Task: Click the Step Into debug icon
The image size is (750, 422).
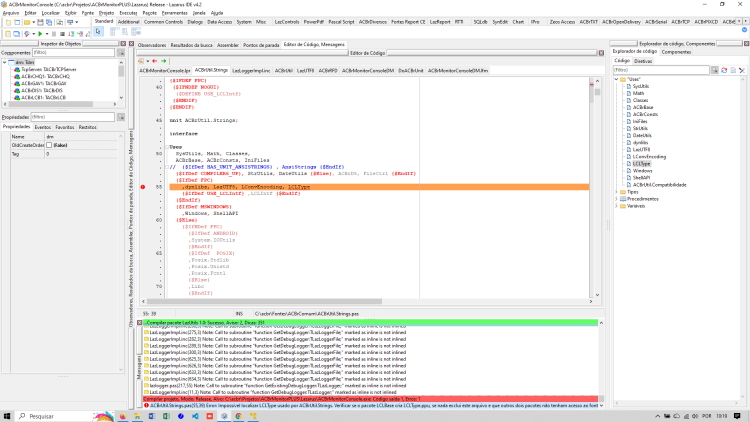Action: pos(71,34)
